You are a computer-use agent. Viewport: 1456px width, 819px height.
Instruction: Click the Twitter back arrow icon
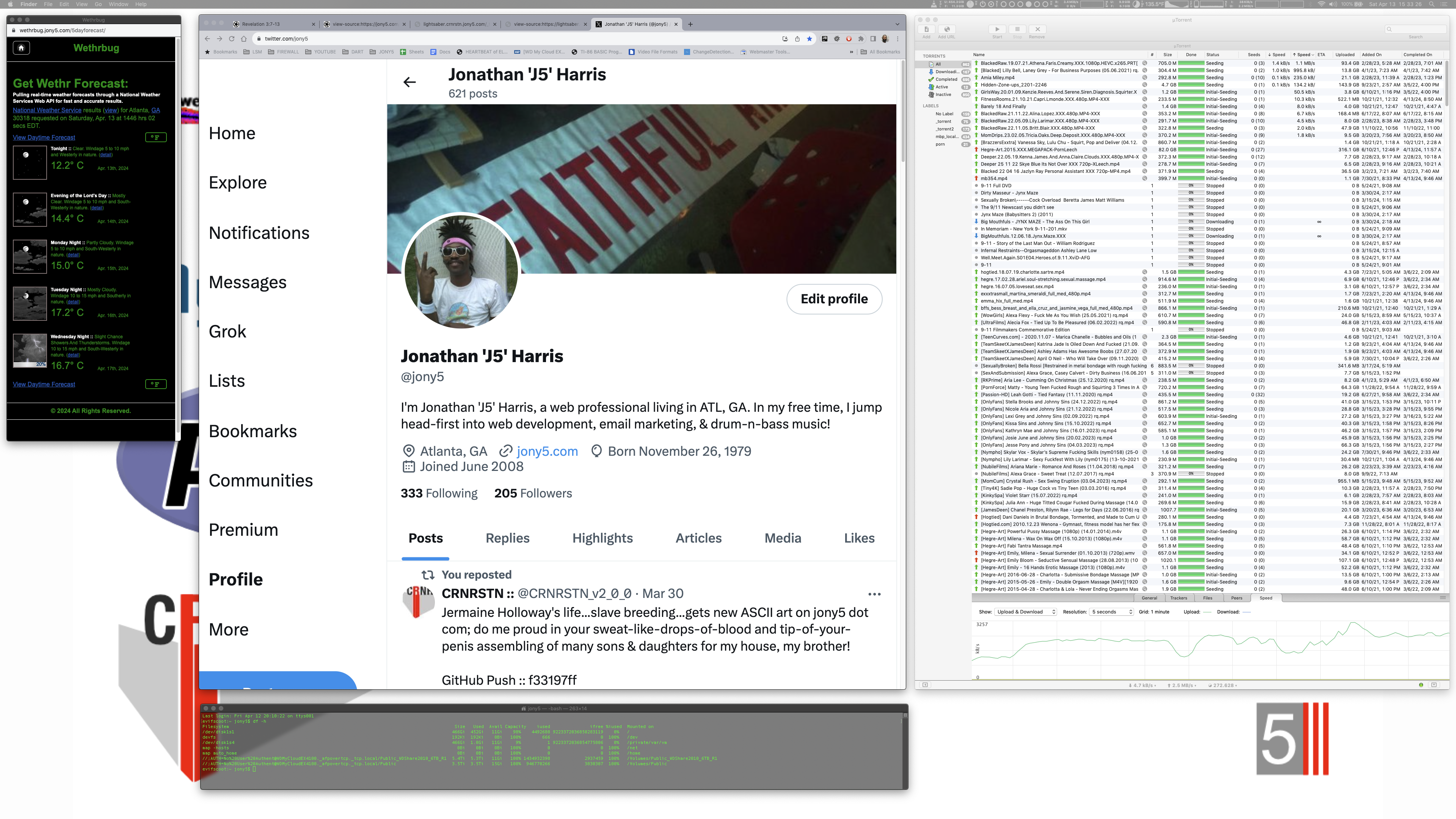[410, 83]
